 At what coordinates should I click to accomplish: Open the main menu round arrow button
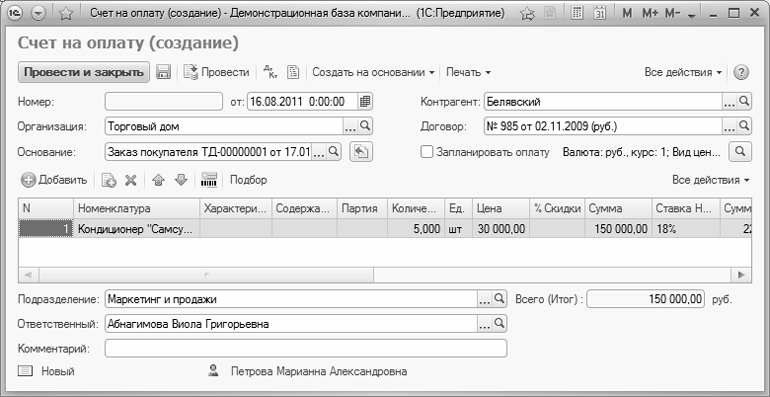(x=38, y=13)
